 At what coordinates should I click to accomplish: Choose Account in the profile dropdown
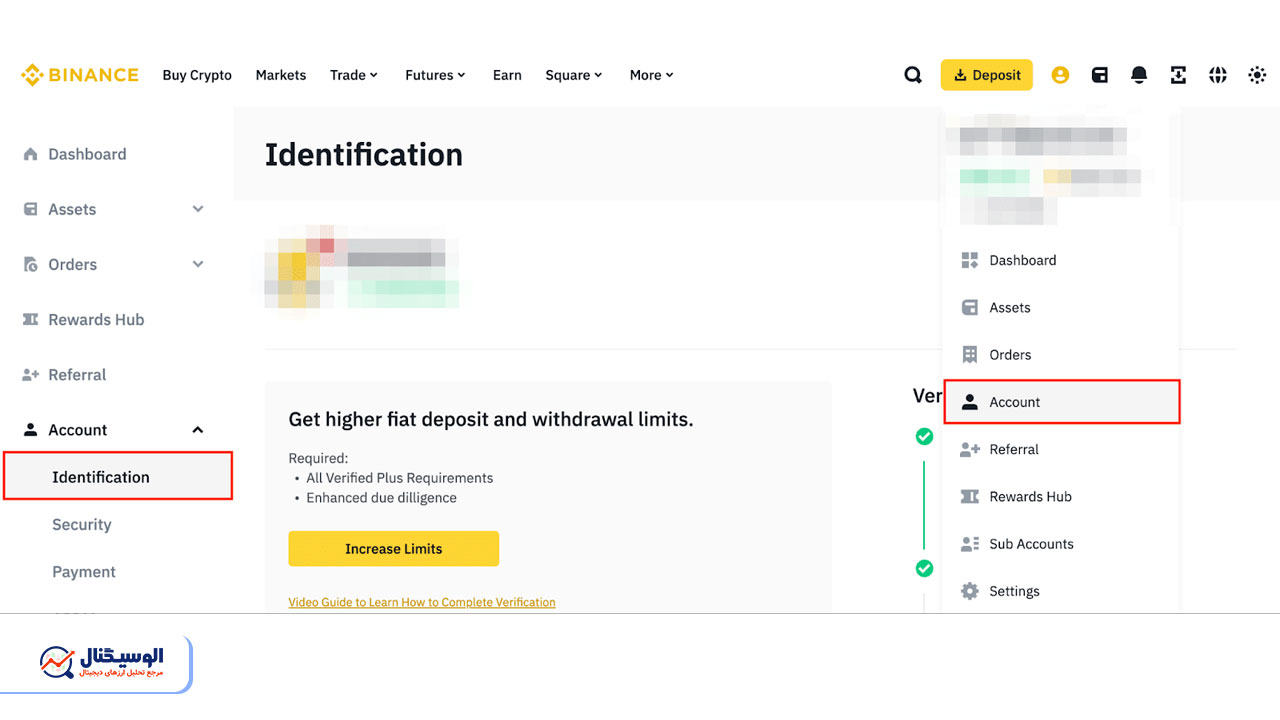[1062, 402]
